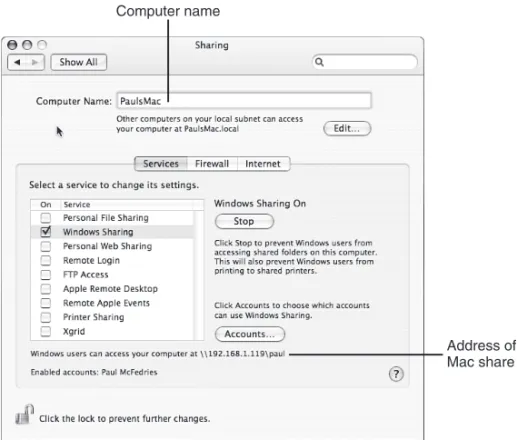Open the Accounts... dialog

250,334
